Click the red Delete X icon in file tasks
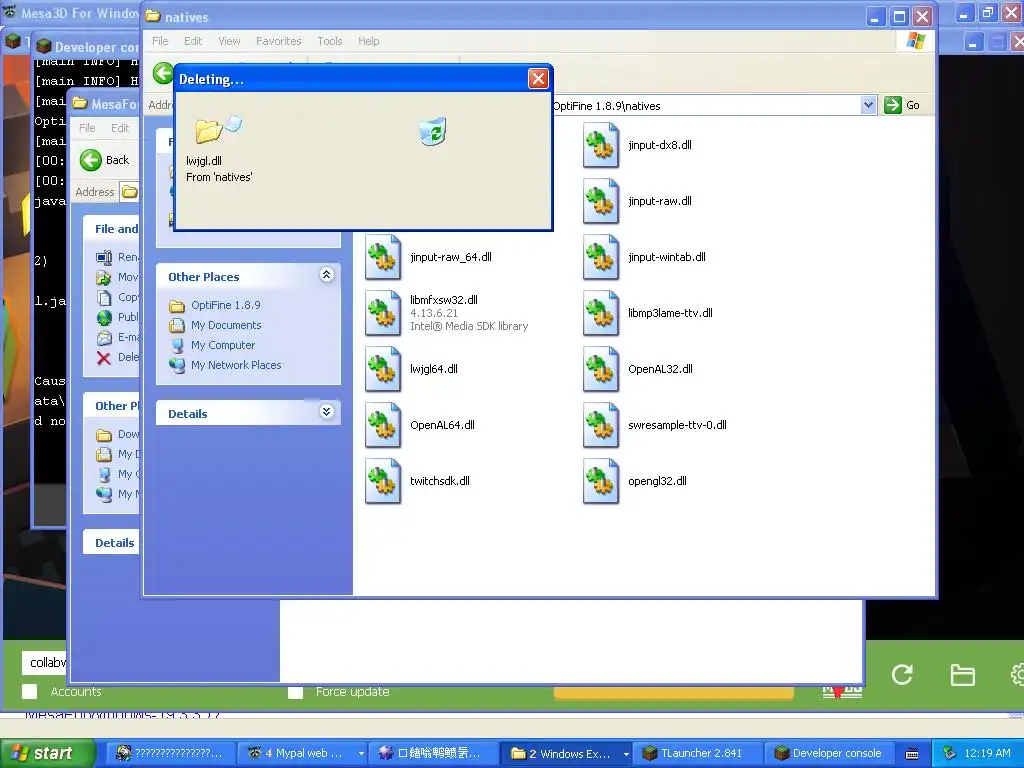 click(104, 358)
